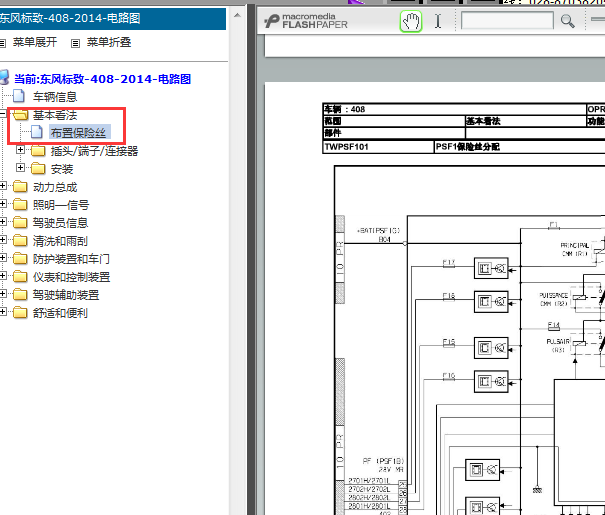The height and width of the screenshot is (515, 605).
Task: Click the folder icon of 安装
Action: point(38,169)
